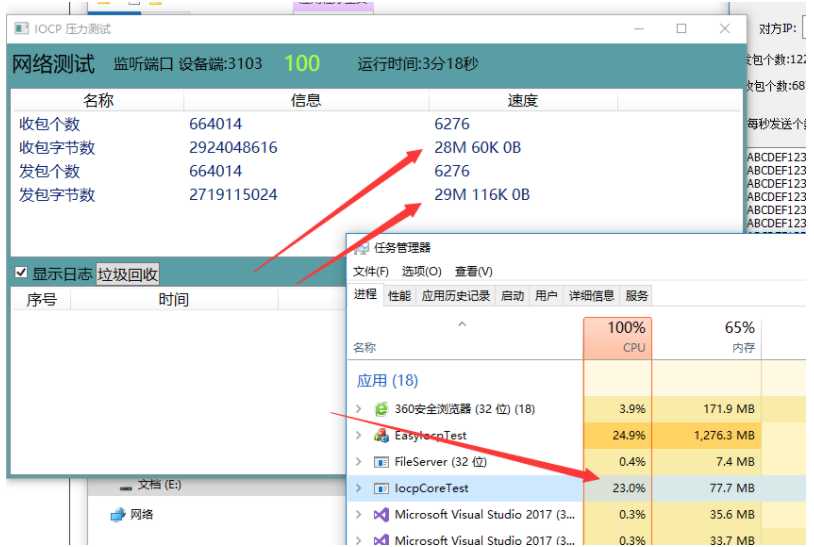Click the IOCP 压力测试 window title icon
This screenshot has height=547, width=814.
tap(21, 29)
